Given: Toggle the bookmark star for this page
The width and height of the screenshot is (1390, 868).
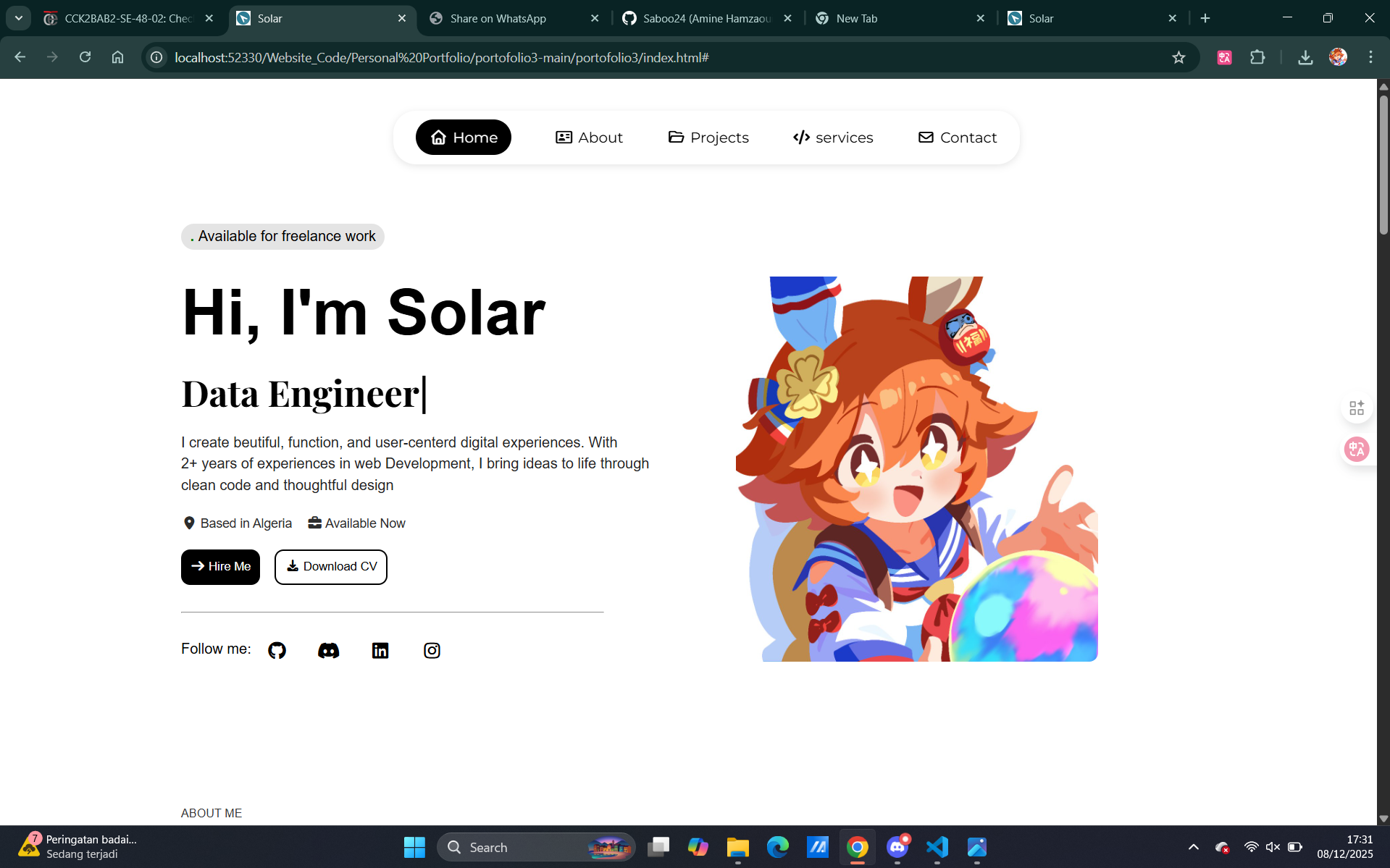Looking at the screenshot, I should 1178,57.
